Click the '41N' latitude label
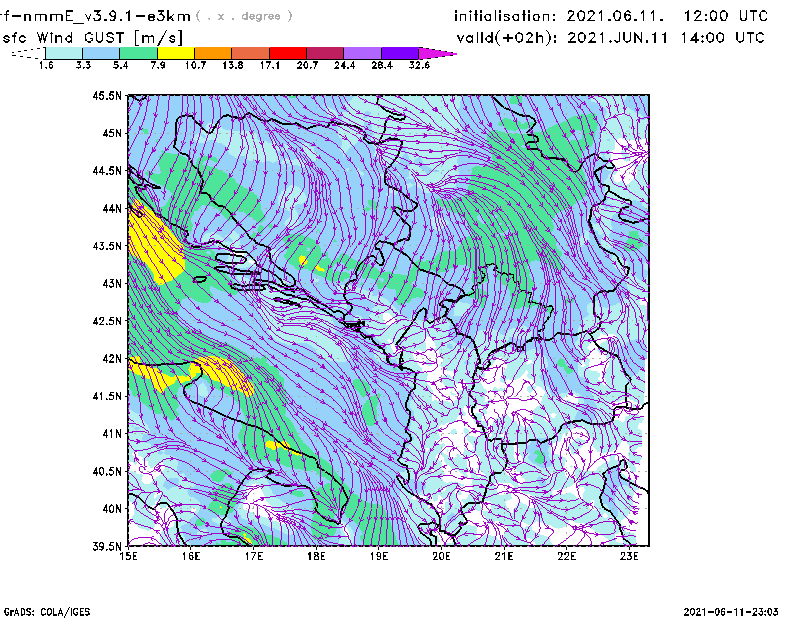Screen dimensions: 800x618 (112, 434)
